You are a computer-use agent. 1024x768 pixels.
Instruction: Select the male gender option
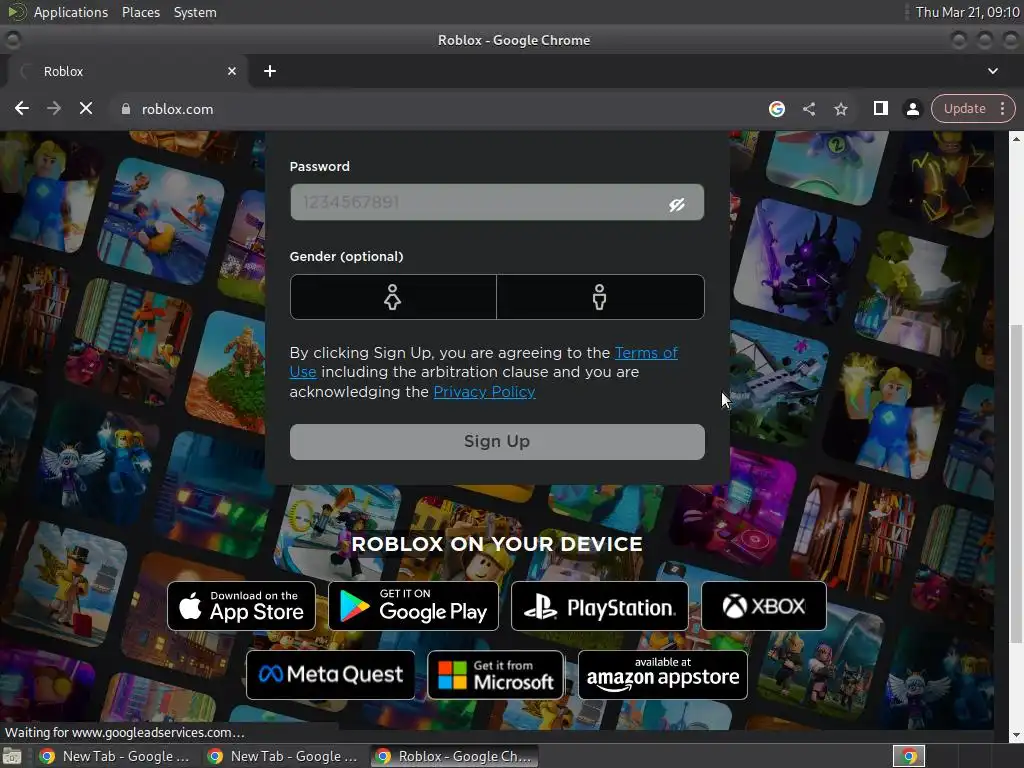tap(600, 297)
